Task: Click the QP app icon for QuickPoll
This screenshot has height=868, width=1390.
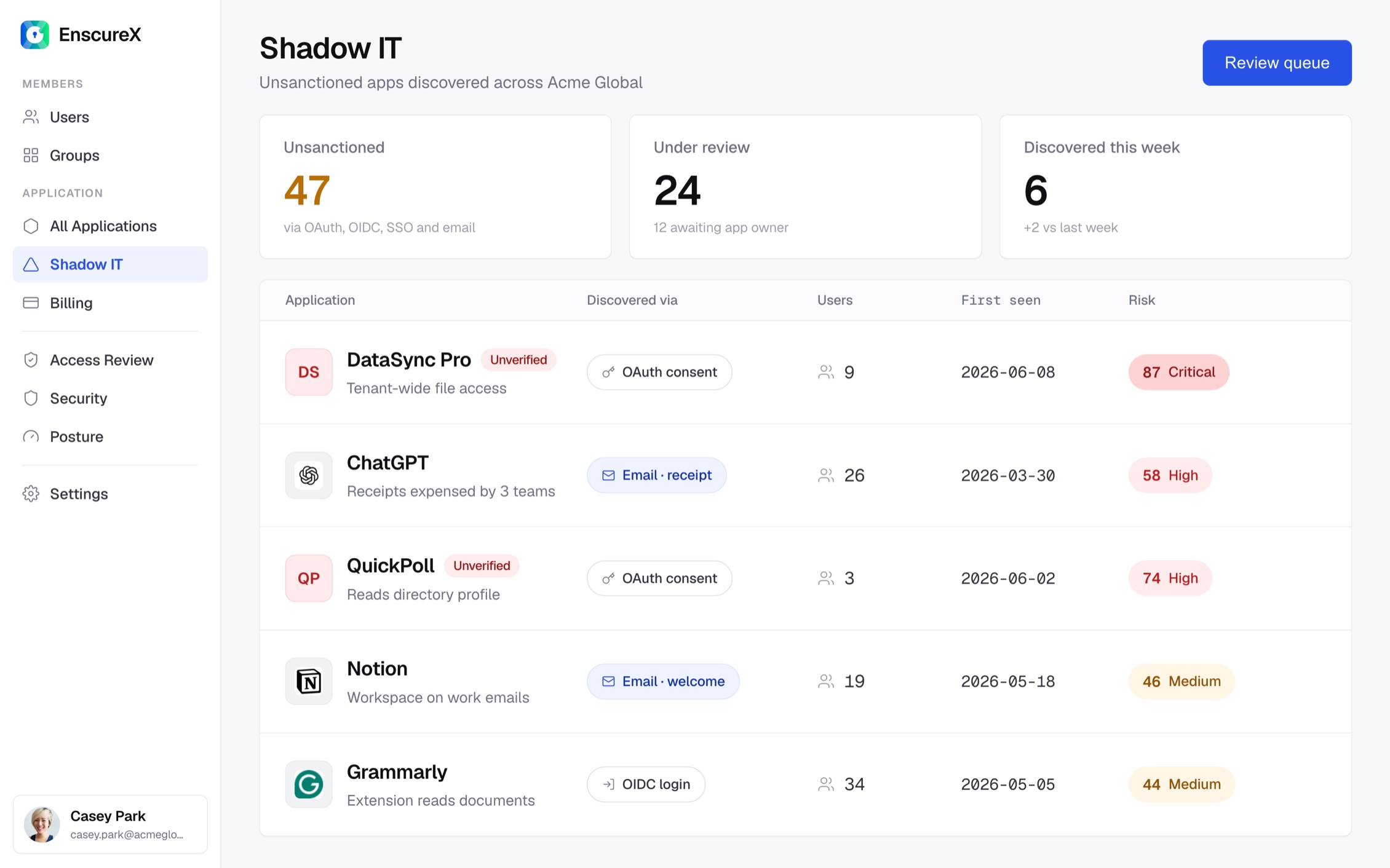Action: click(309, 578)
